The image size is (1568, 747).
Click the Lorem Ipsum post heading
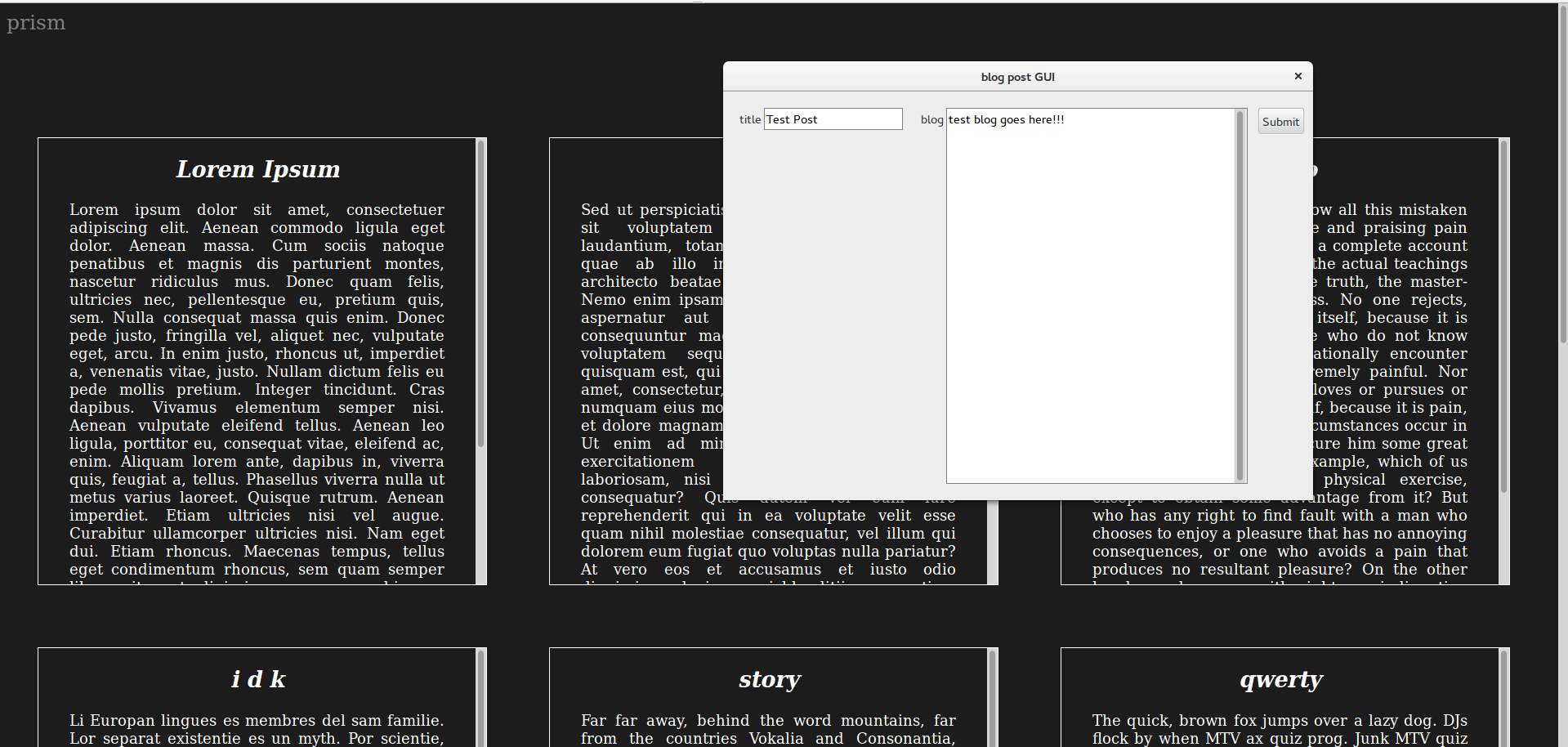tap(257, 169)
